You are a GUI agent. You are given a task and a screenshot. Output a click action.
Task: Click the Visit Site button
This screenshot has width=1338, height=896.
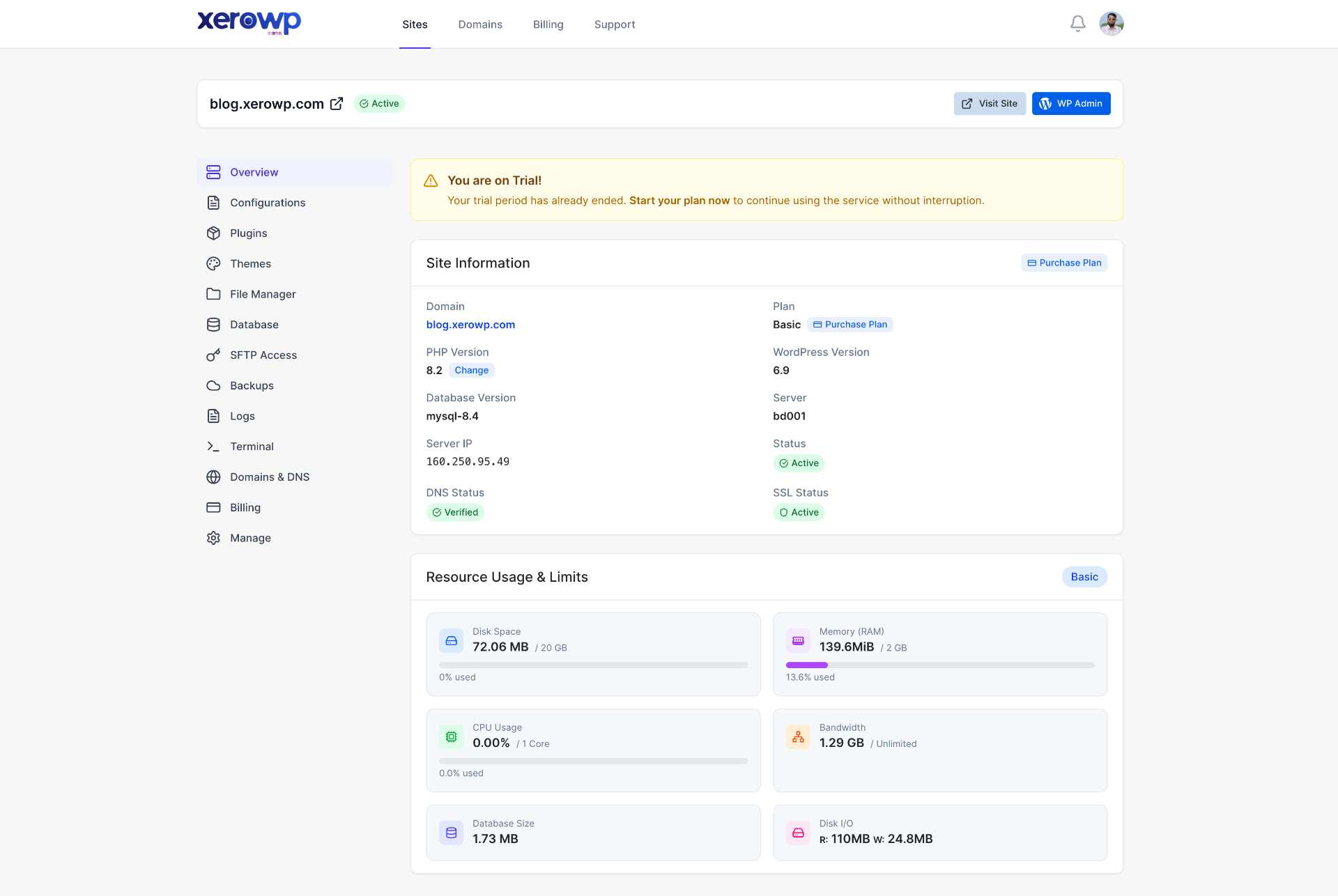[x=989, y=104]
